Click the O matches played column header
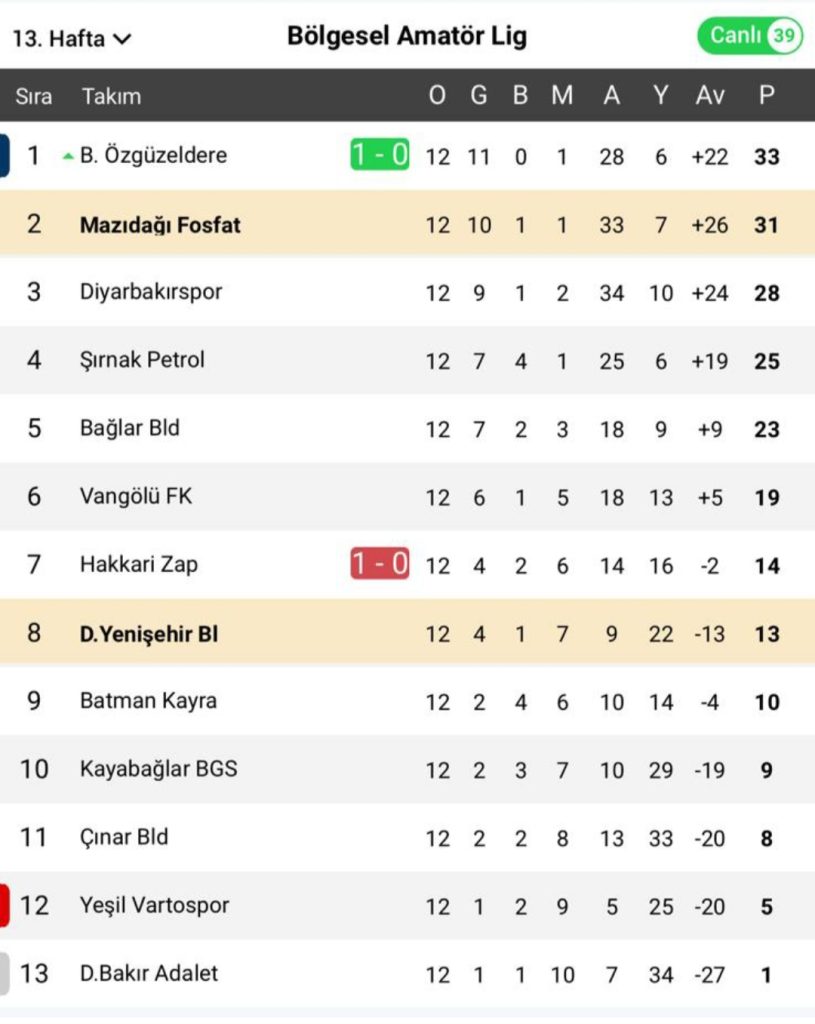Viewport: 815px width, 1024px height. (437, 95)
